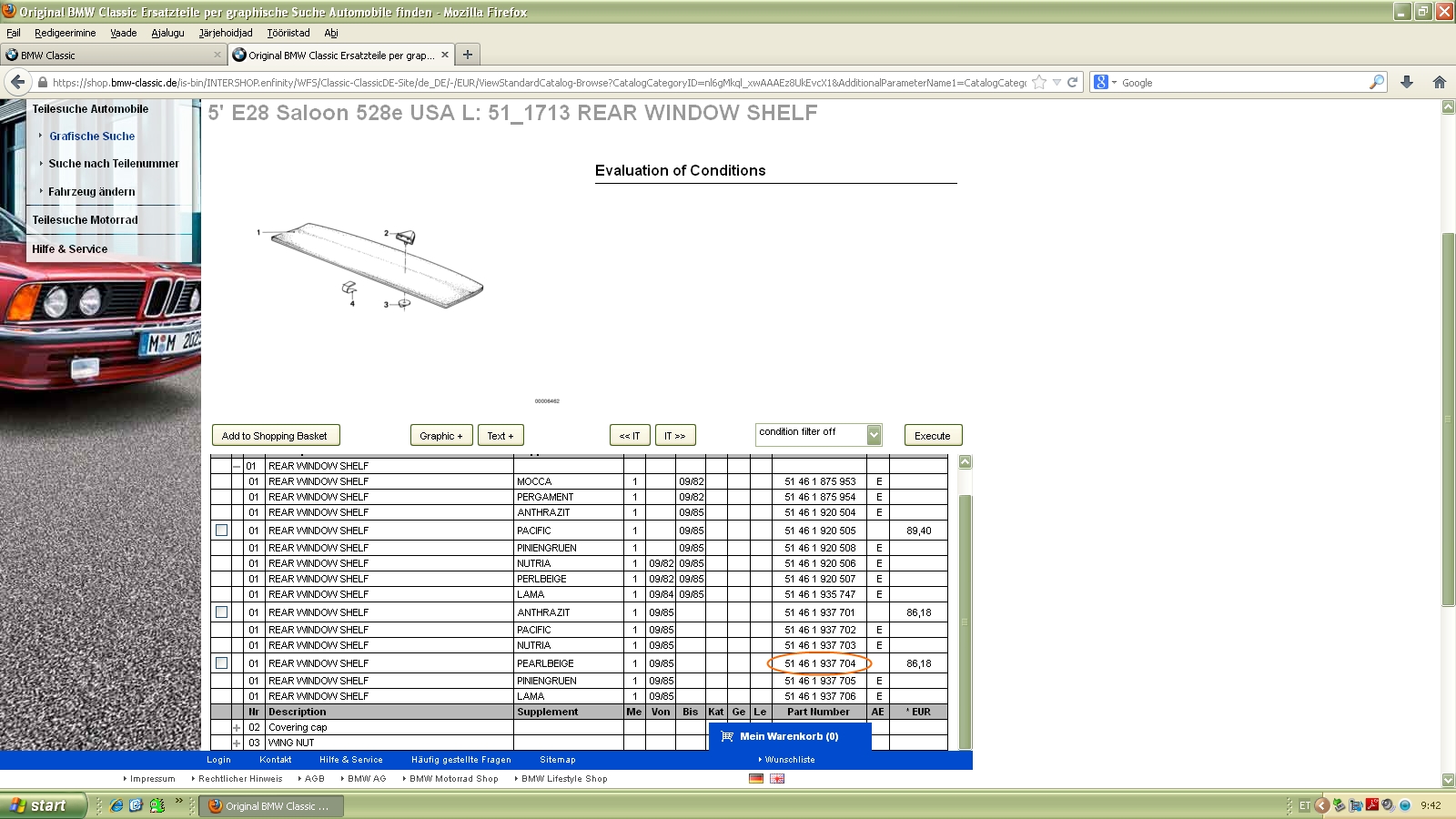Viewport: 1456px width, 819px height.
Task: Open the BMW Lifestyle Shop footer link
Action: pyautogui.click(x=564, y=779)
